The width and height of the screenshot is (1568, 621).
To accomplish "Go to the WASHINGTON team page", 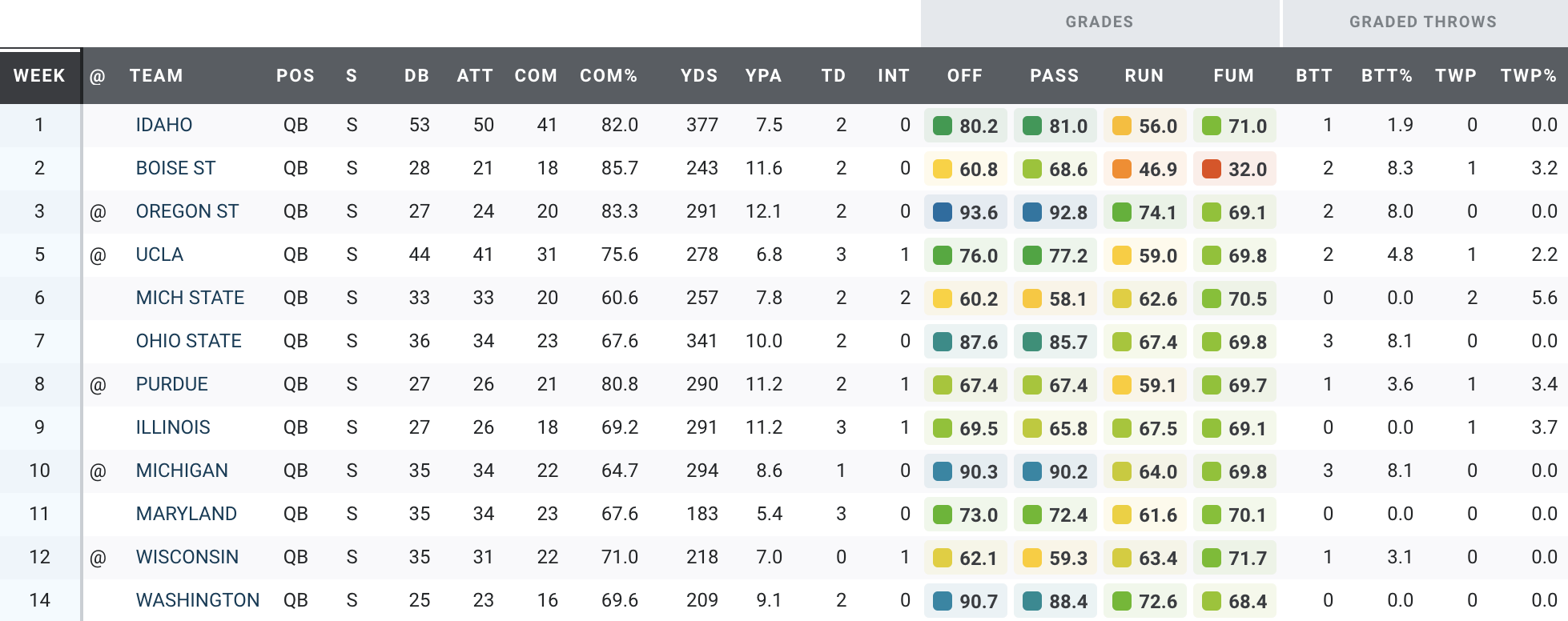I will (x=198, y=600).
